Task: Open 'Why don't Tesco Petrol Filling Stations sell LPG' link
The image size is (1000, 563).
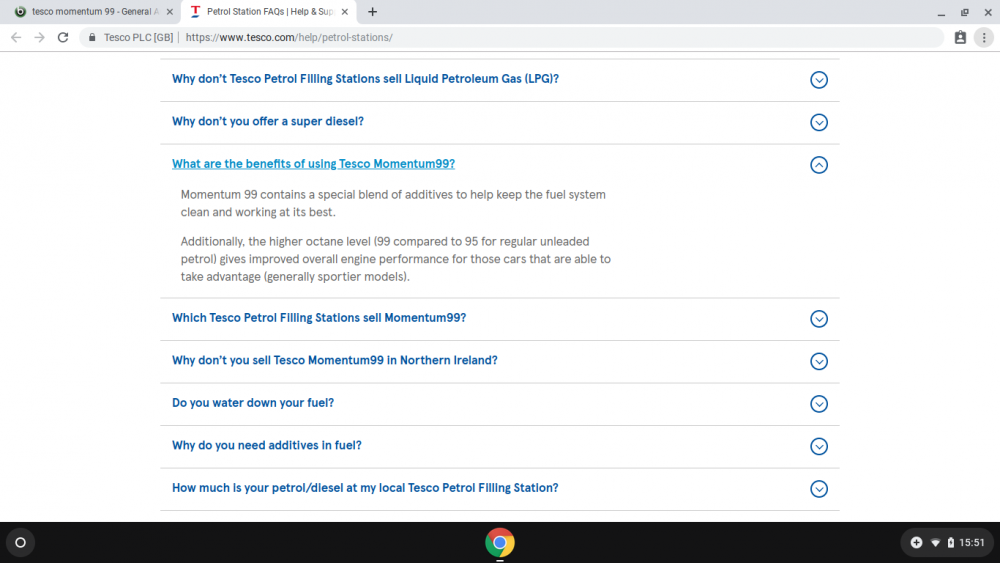Action: (365, 79)
